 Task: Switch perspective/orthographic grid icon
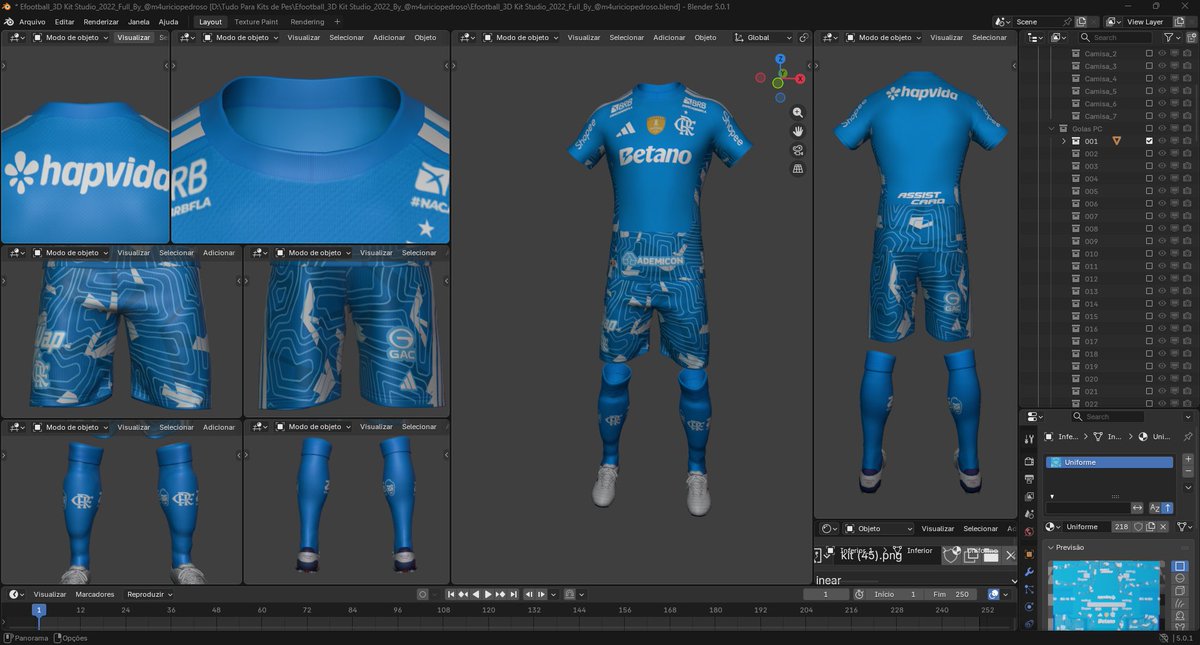[798, 169]
